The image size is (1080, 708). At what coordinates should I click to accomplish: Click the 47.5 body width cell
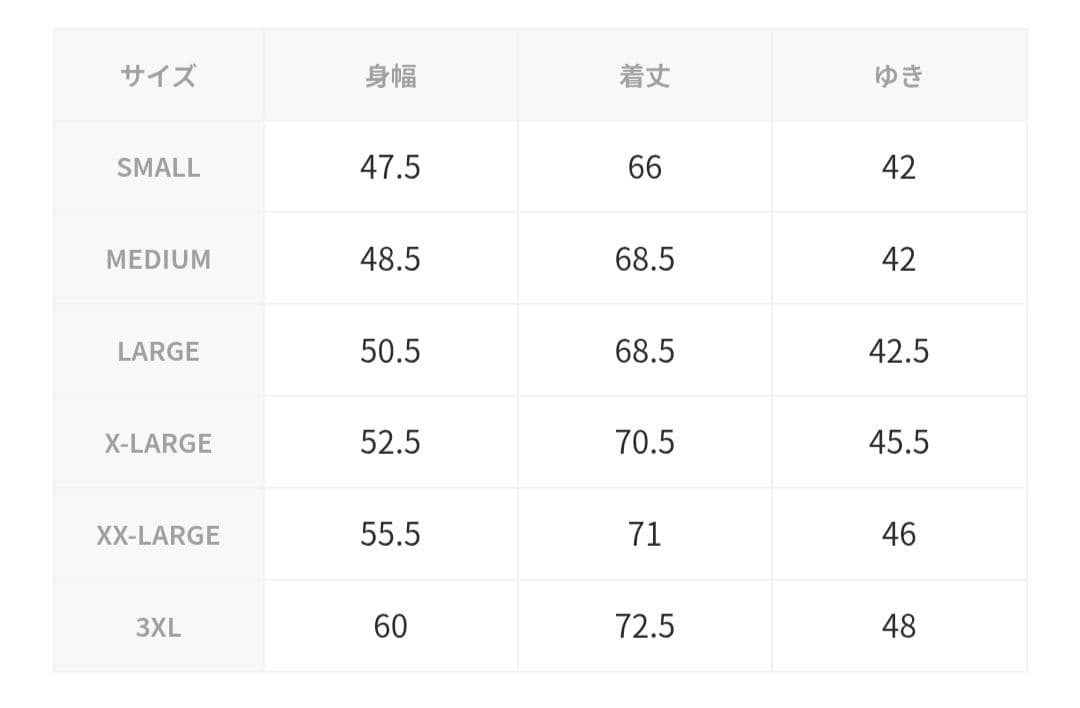coord(390,167)
